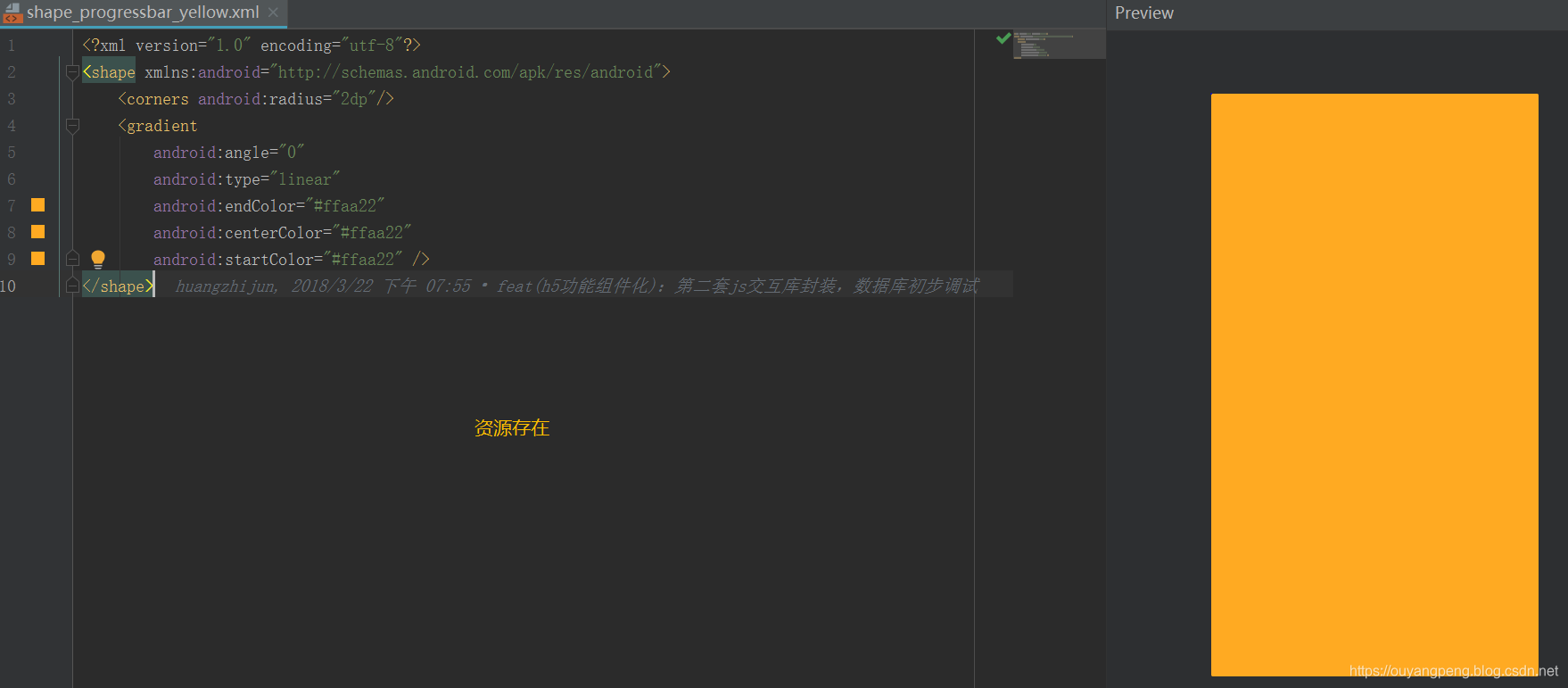1568x688 pixels.
Task: Click the orange preview rectangle
Action: [1374, 385]
